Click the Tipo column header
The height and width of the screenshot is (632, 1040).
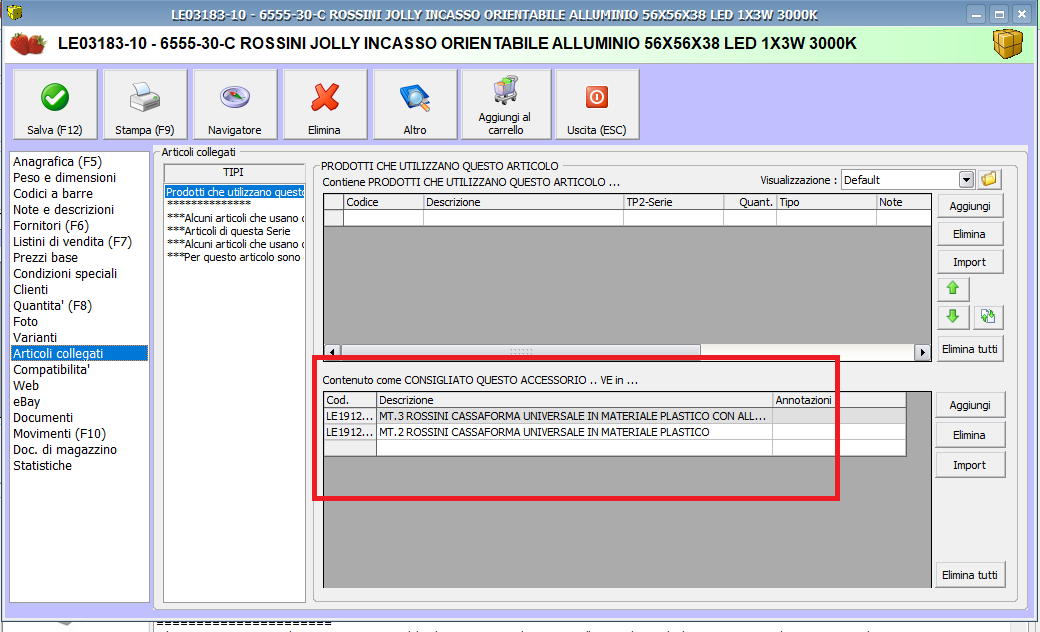tap(826, 202)
